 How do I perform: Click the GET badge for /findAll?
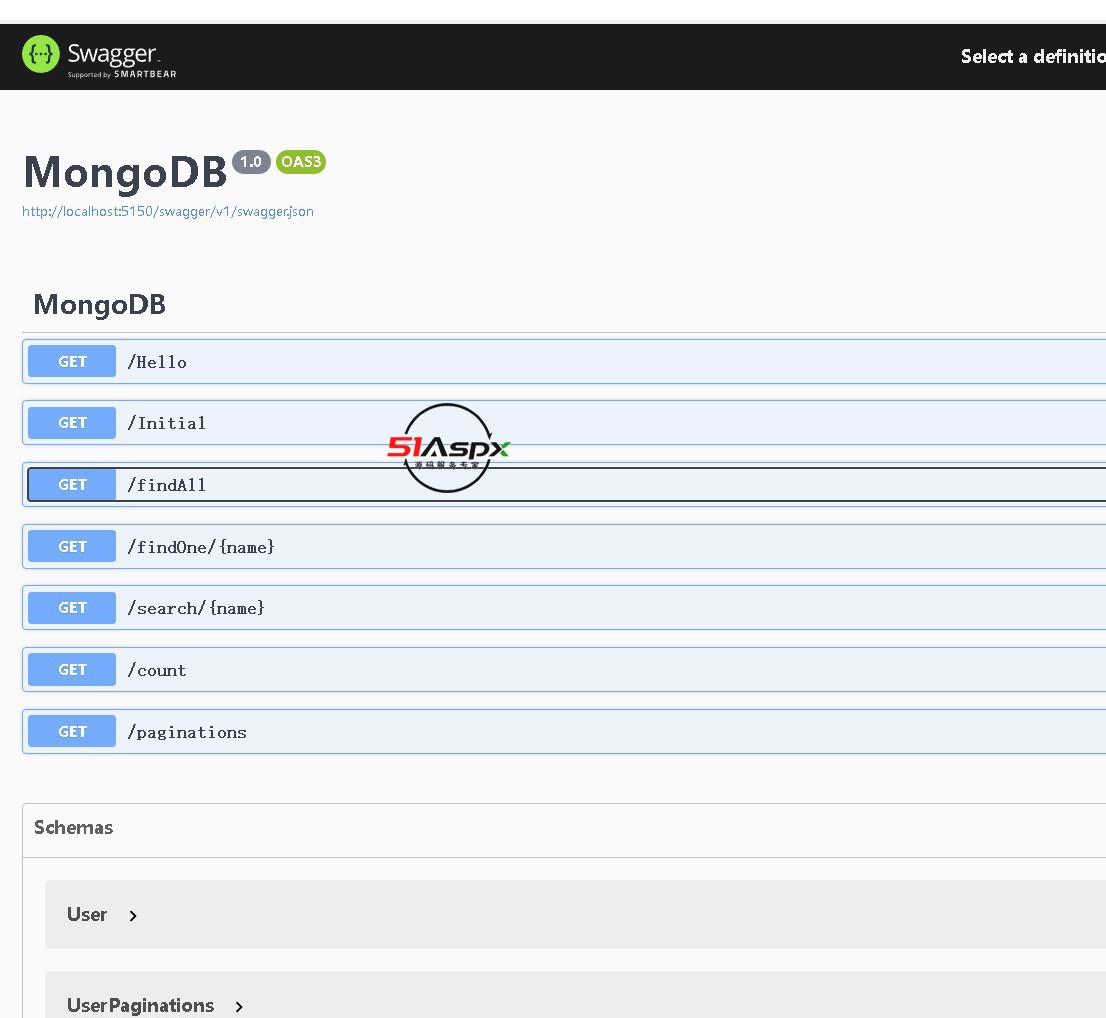pyautogui.click(x=72, y=485)
